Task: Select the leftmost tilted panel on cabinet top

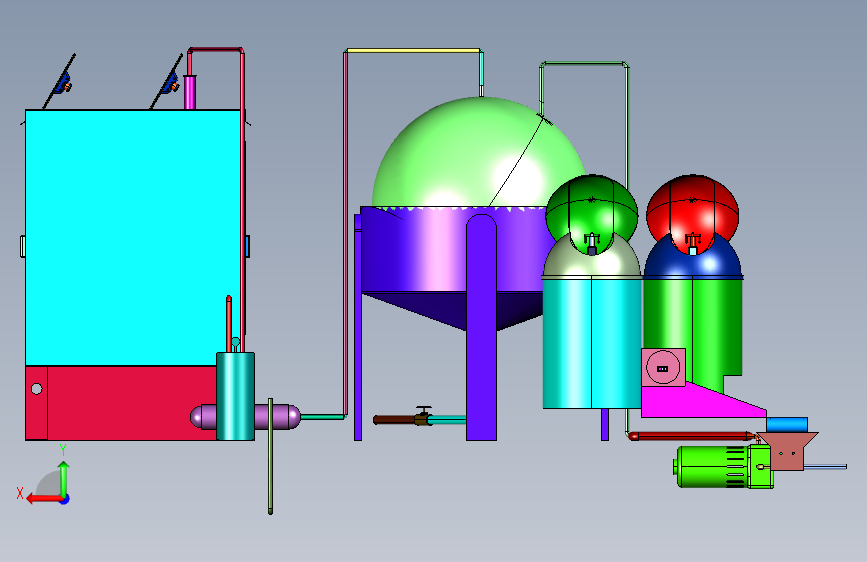Action: coord(61,81)
